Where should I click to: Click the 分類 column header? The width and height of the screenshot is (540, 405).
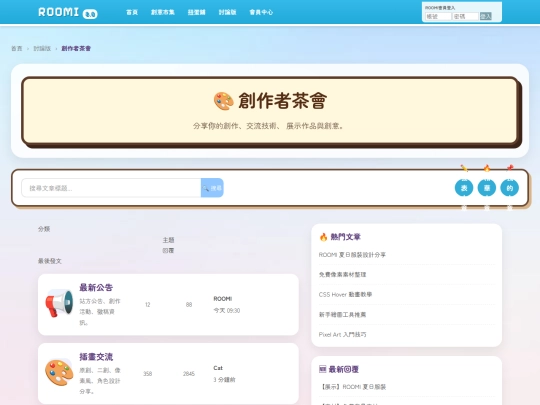(x=44, y=229)
